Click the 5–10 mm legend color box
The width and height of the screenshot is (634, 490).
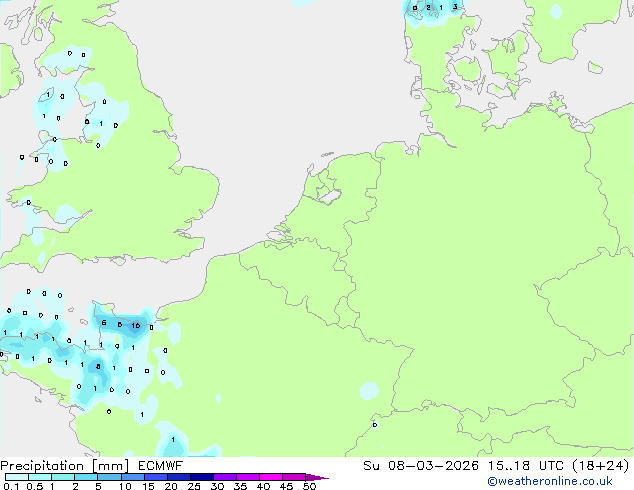coord(109,477)
